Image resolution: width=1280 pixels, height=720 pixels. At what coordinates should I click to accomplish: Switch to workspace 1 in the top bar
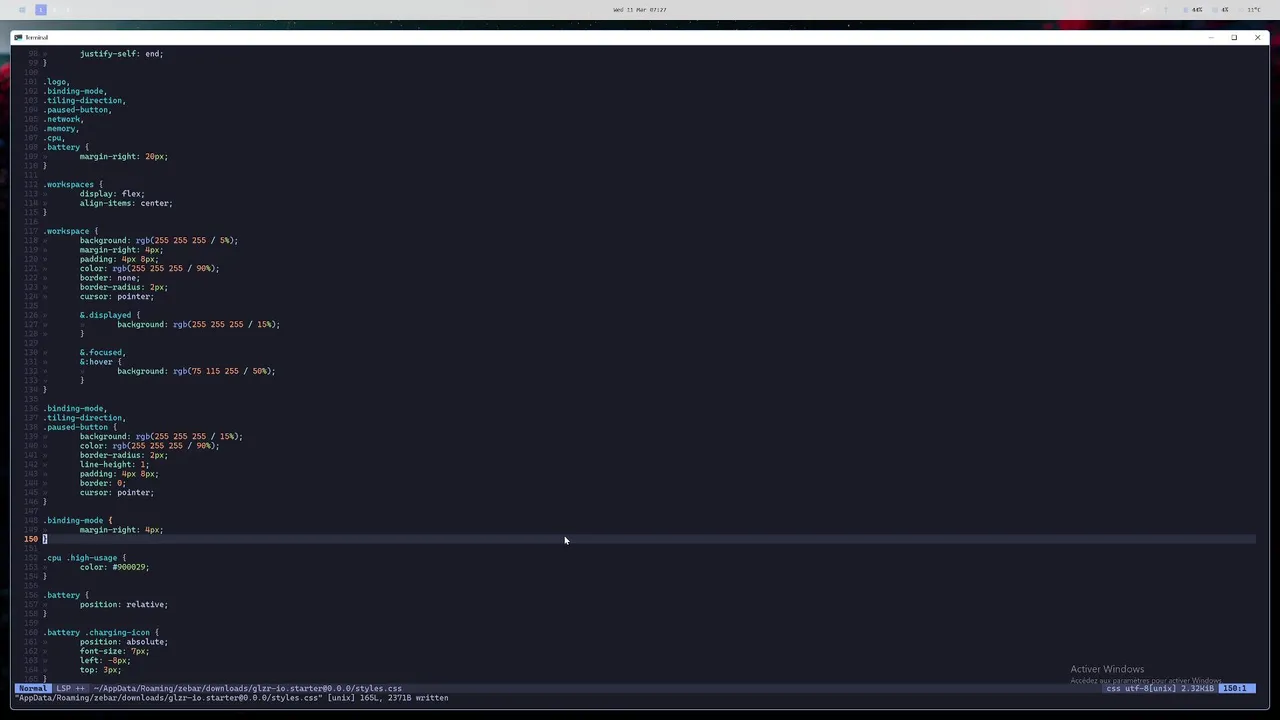[41, 10]
